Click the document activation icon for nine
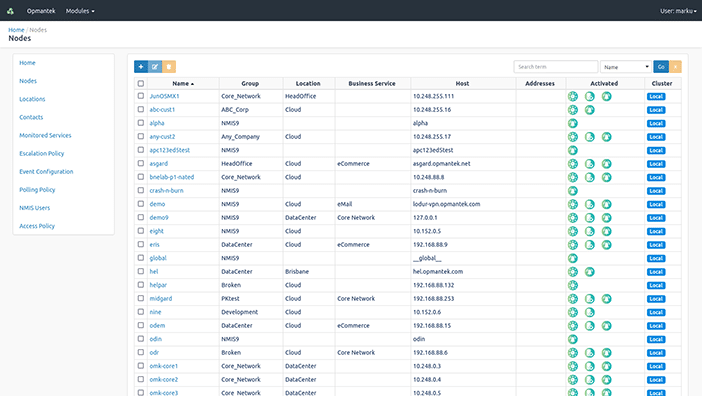This screenshot has width=702, height=396. point(590,312)
